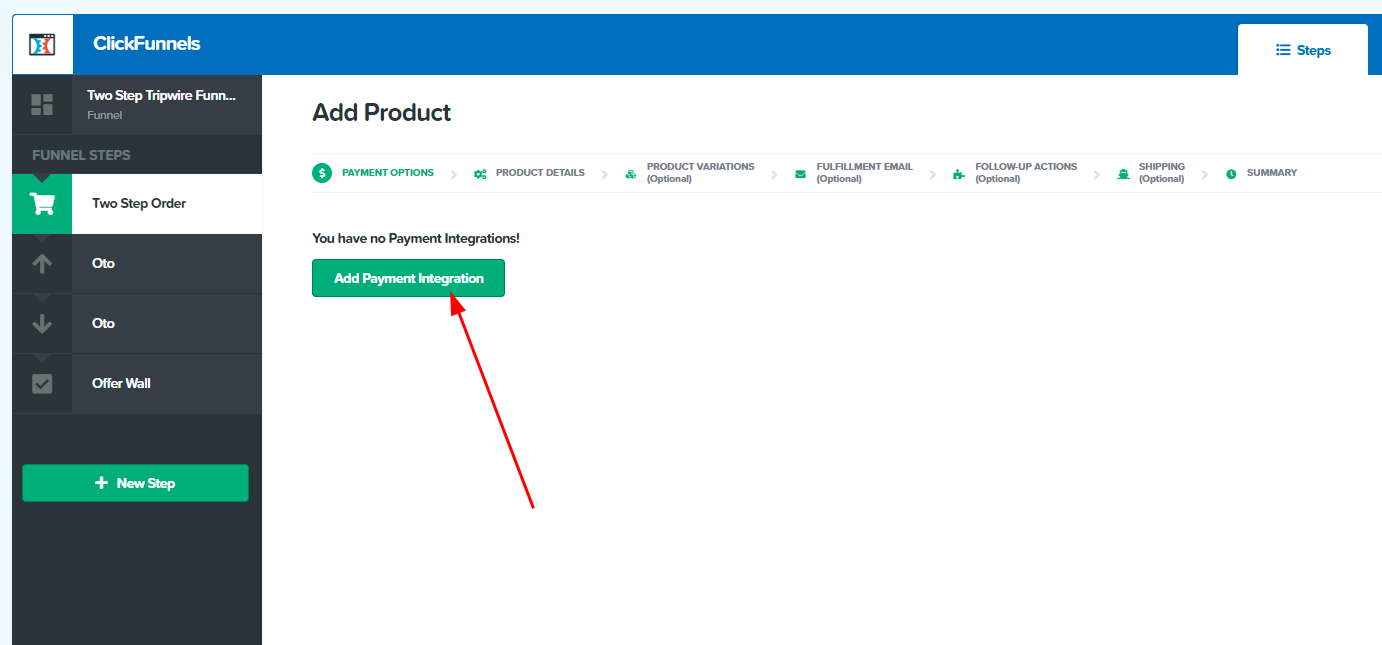Open the Steps tab

(1303, 50)
